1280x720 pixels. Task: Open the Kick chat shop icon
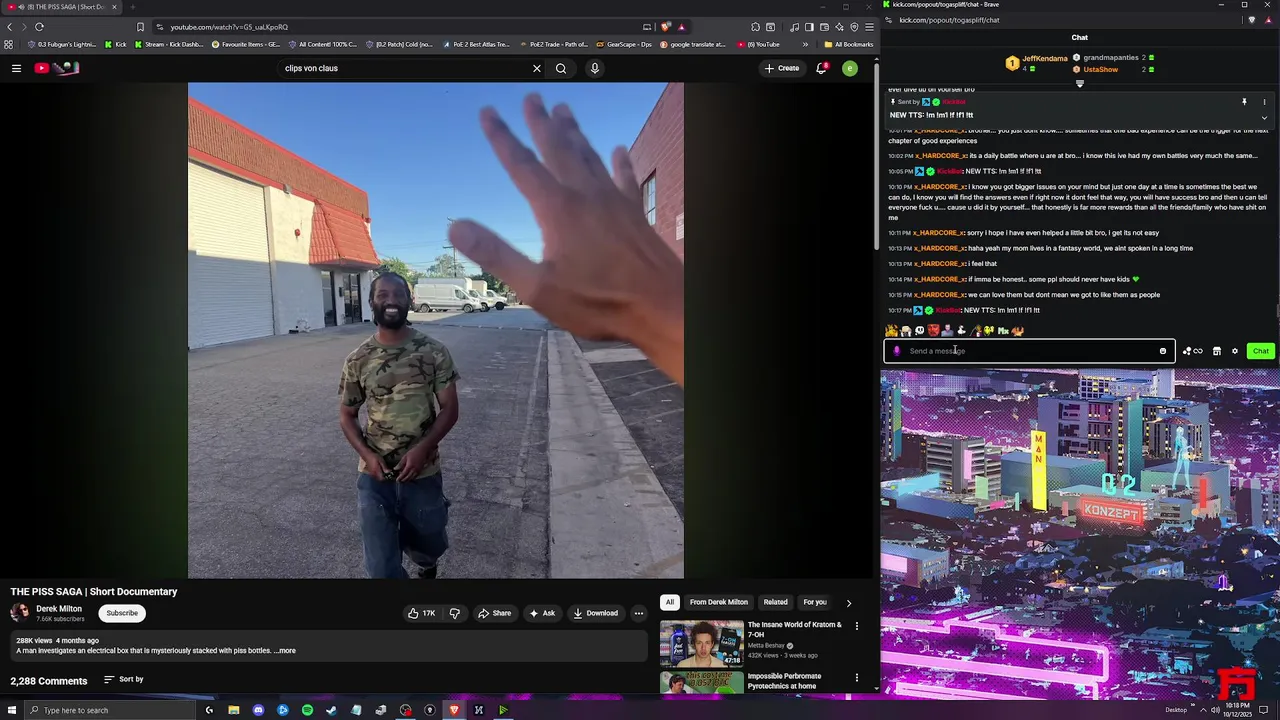click(1217, 351)
